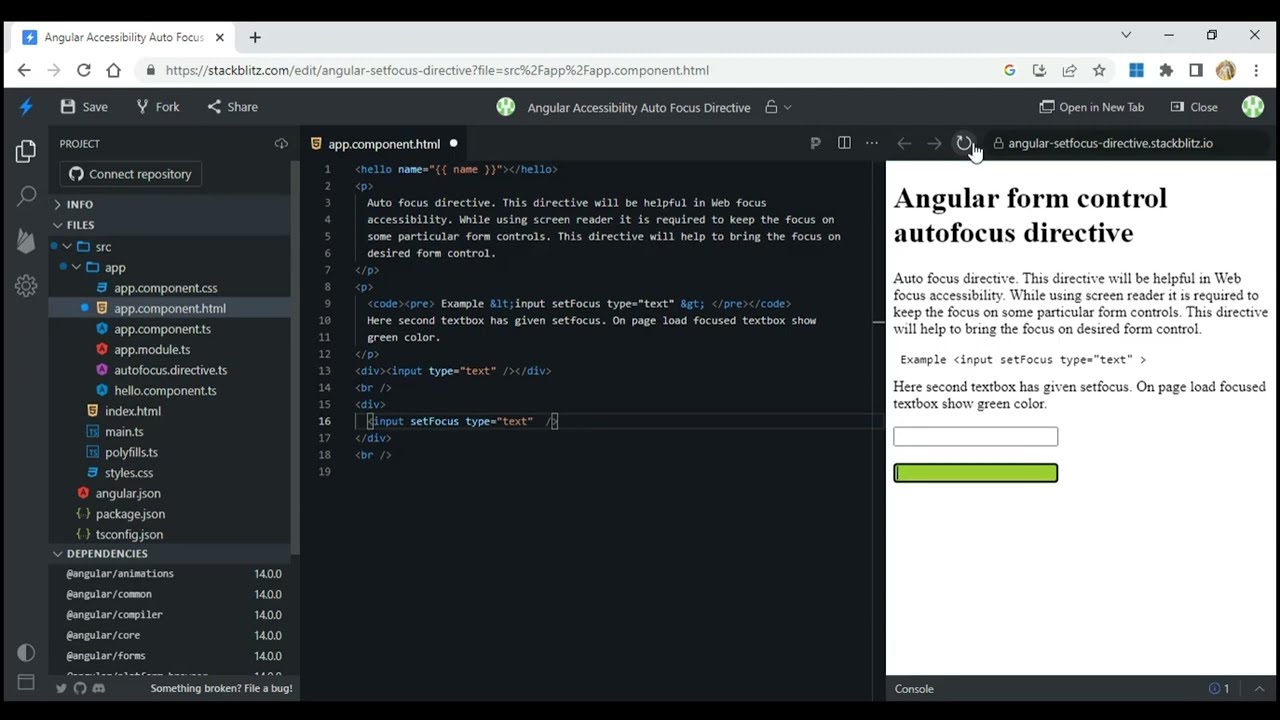Viewport: 1280px width, 720px height.
Task: Click first empty text box in preview
Action: tap(975, 436)
